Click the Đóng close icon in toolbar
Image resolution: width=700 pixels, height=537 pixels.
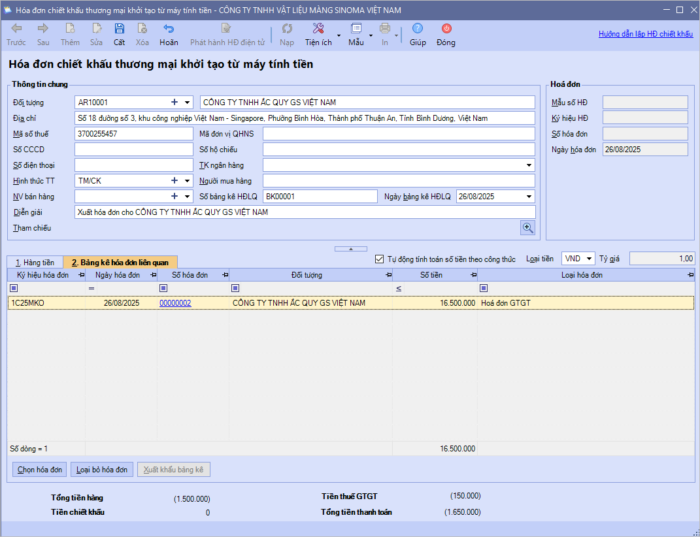446,30
